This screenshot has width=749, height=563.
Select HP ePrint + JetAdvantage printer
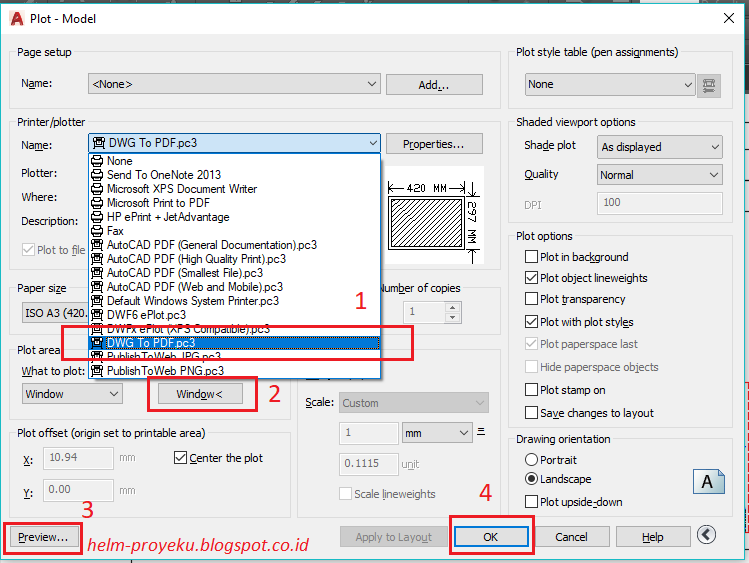tap(234, 217)
